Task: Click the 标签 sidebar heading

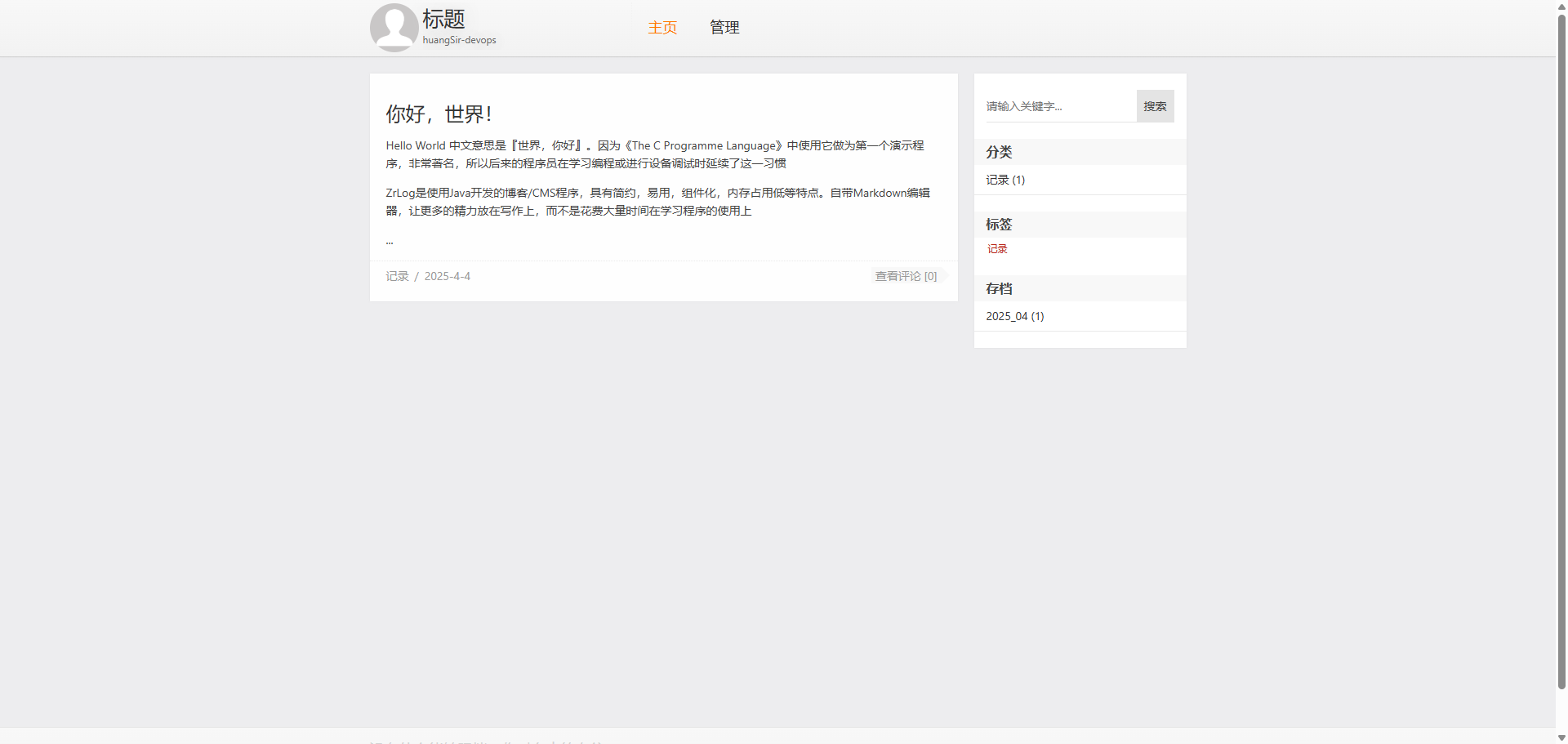Action: pos(999,224)
